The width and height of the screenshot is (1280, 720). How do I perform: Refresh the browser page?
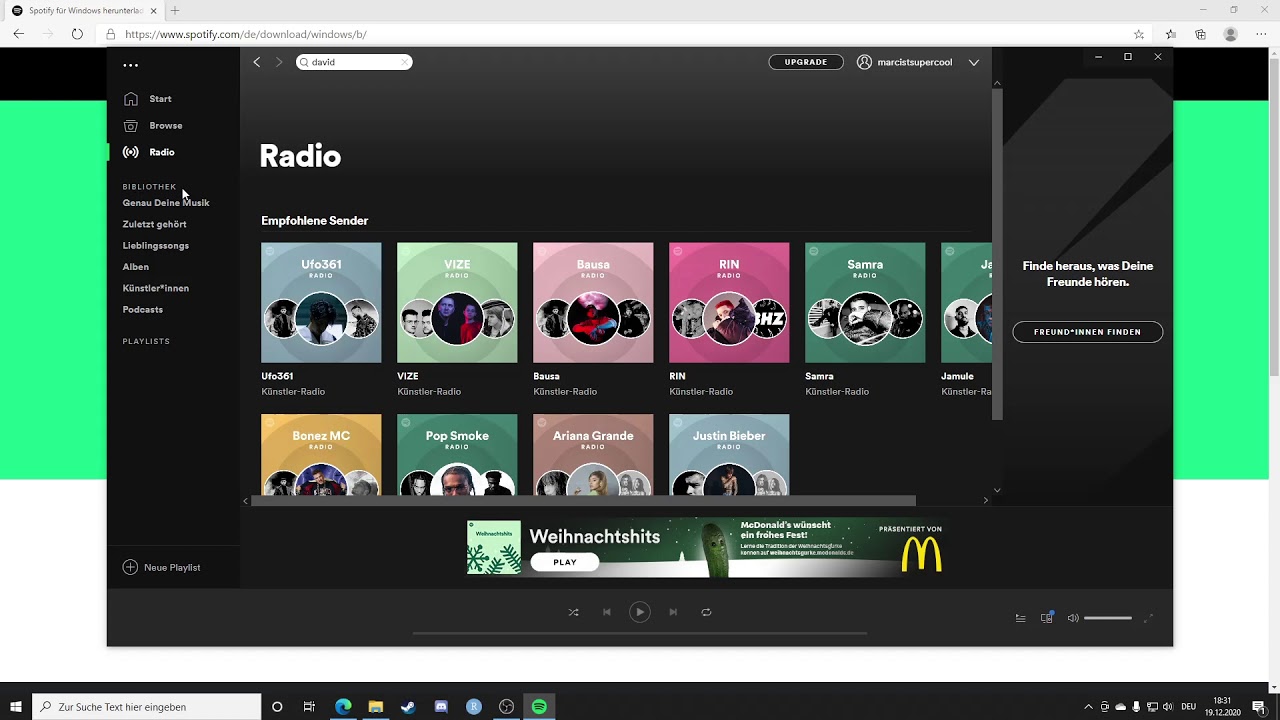(77, 34)
